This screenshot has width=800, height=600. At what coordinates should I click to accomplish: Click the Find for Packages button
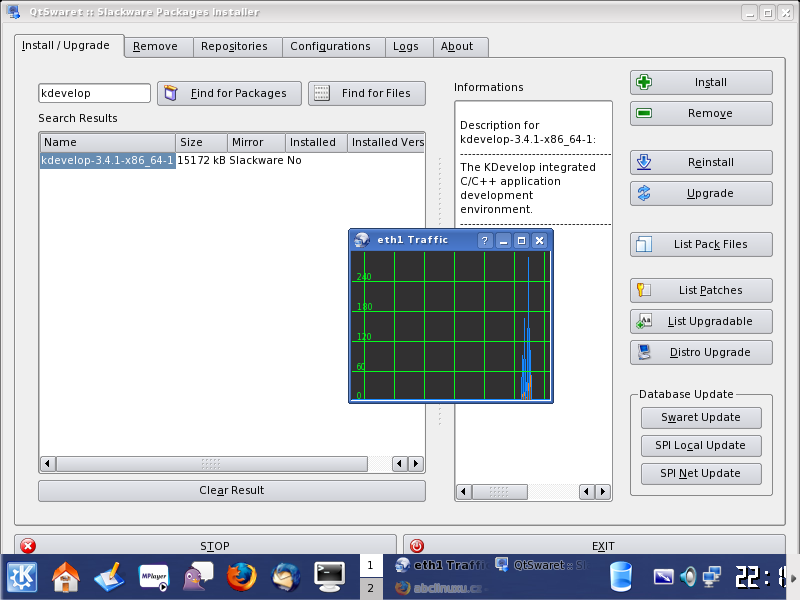(x=229, y=93)
